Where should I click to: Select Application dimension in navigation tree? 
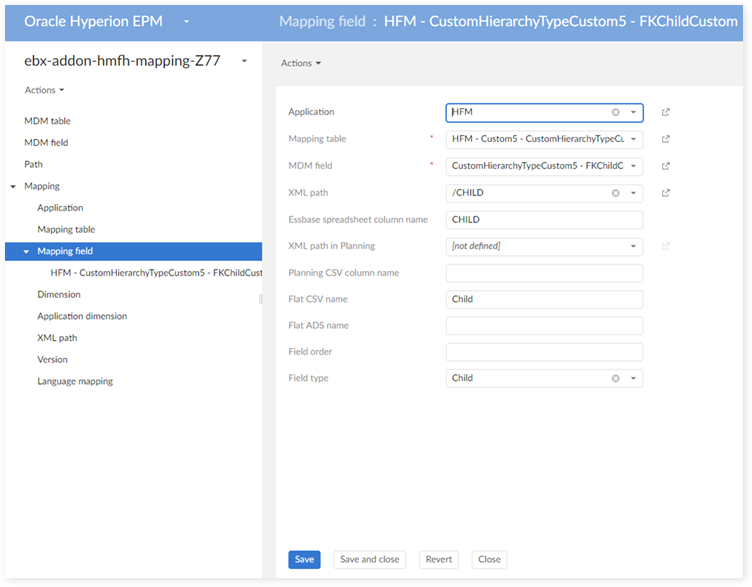coord(82,316)
